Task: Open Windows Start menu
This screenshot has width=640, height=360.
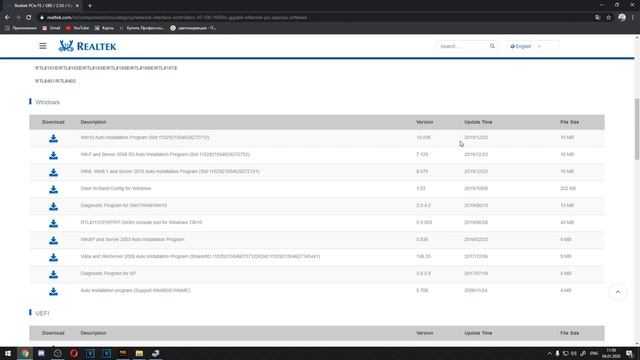Action: click(x=8, y=353)
